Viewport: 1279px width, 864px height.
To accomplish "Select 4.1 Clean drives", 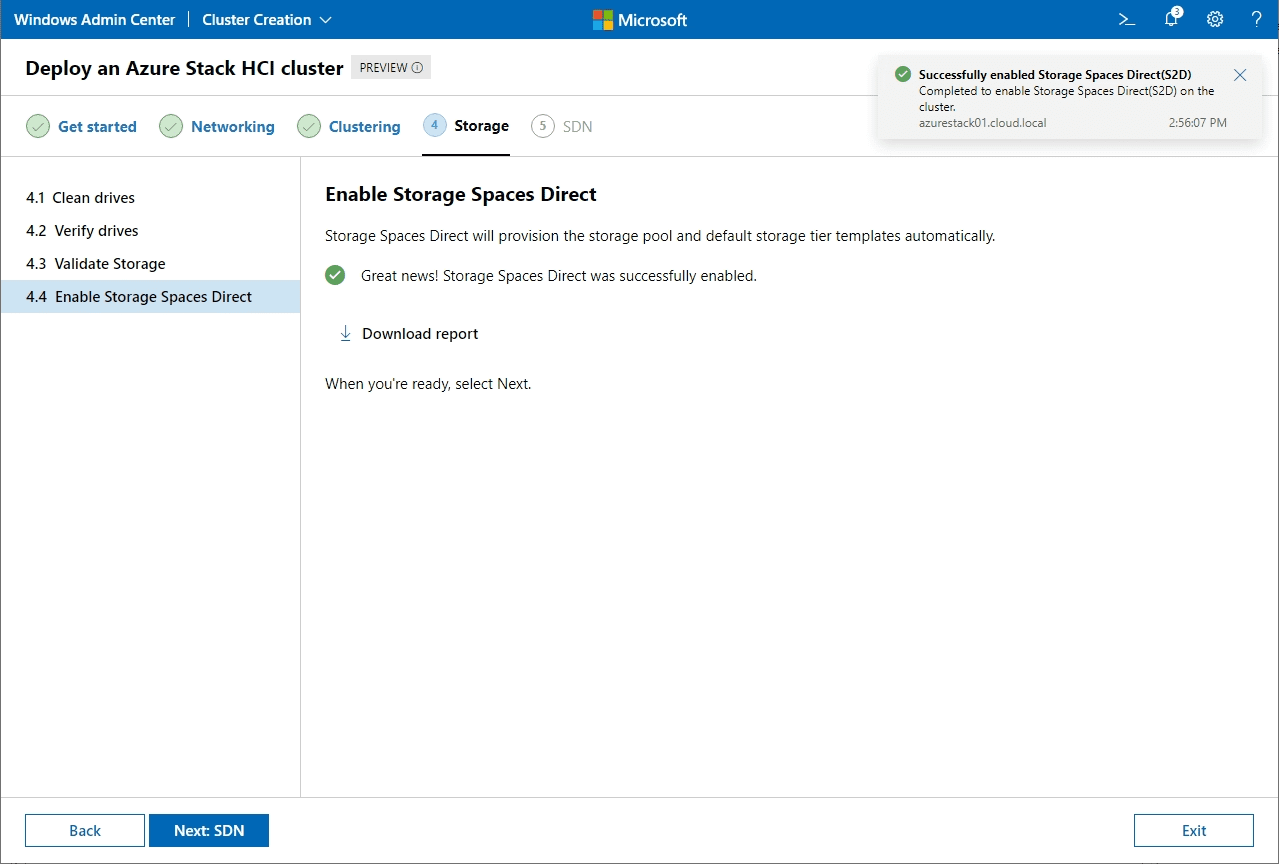I will point(93,198).
